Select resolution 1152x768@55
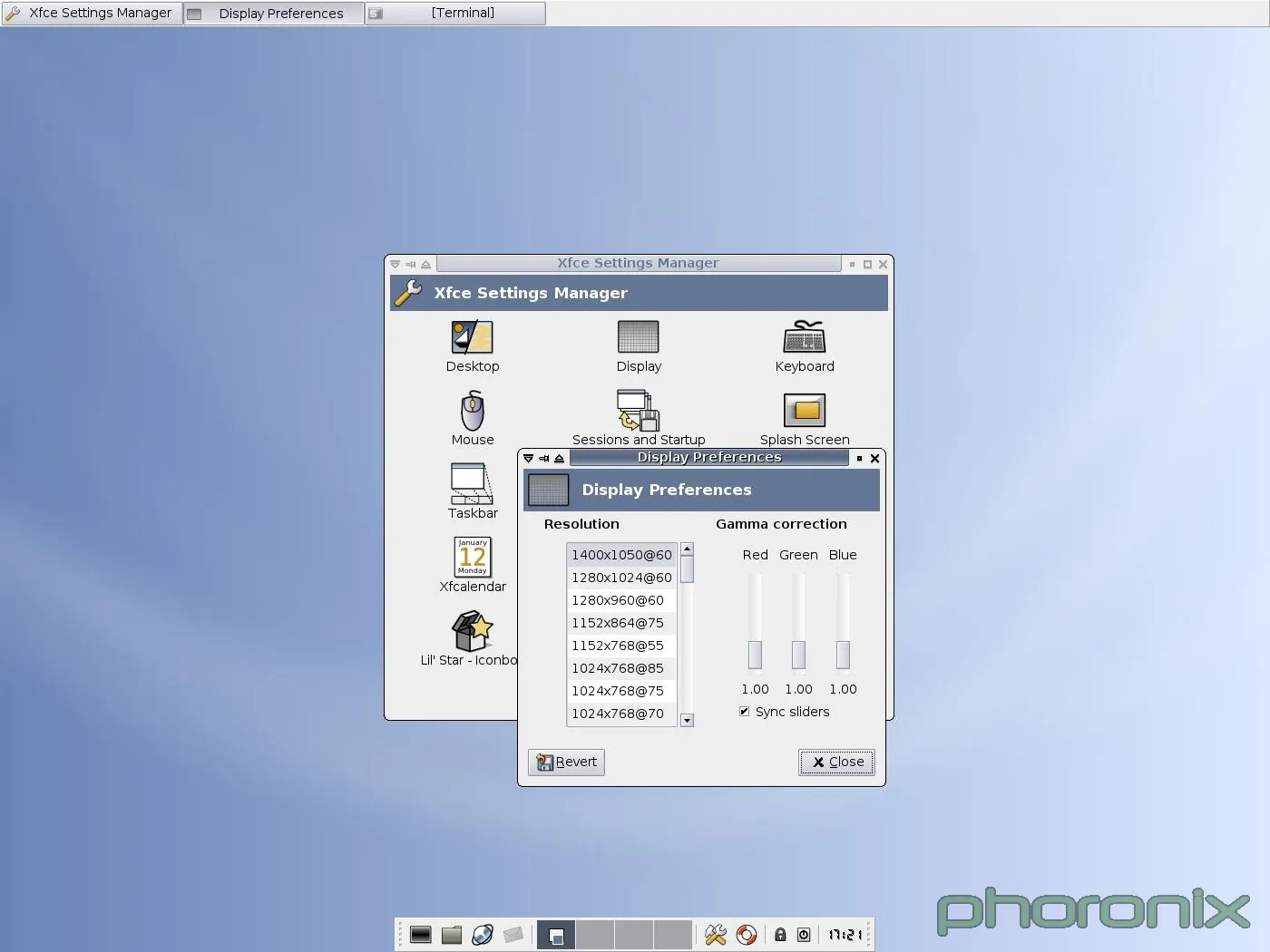 coord(621,646)
